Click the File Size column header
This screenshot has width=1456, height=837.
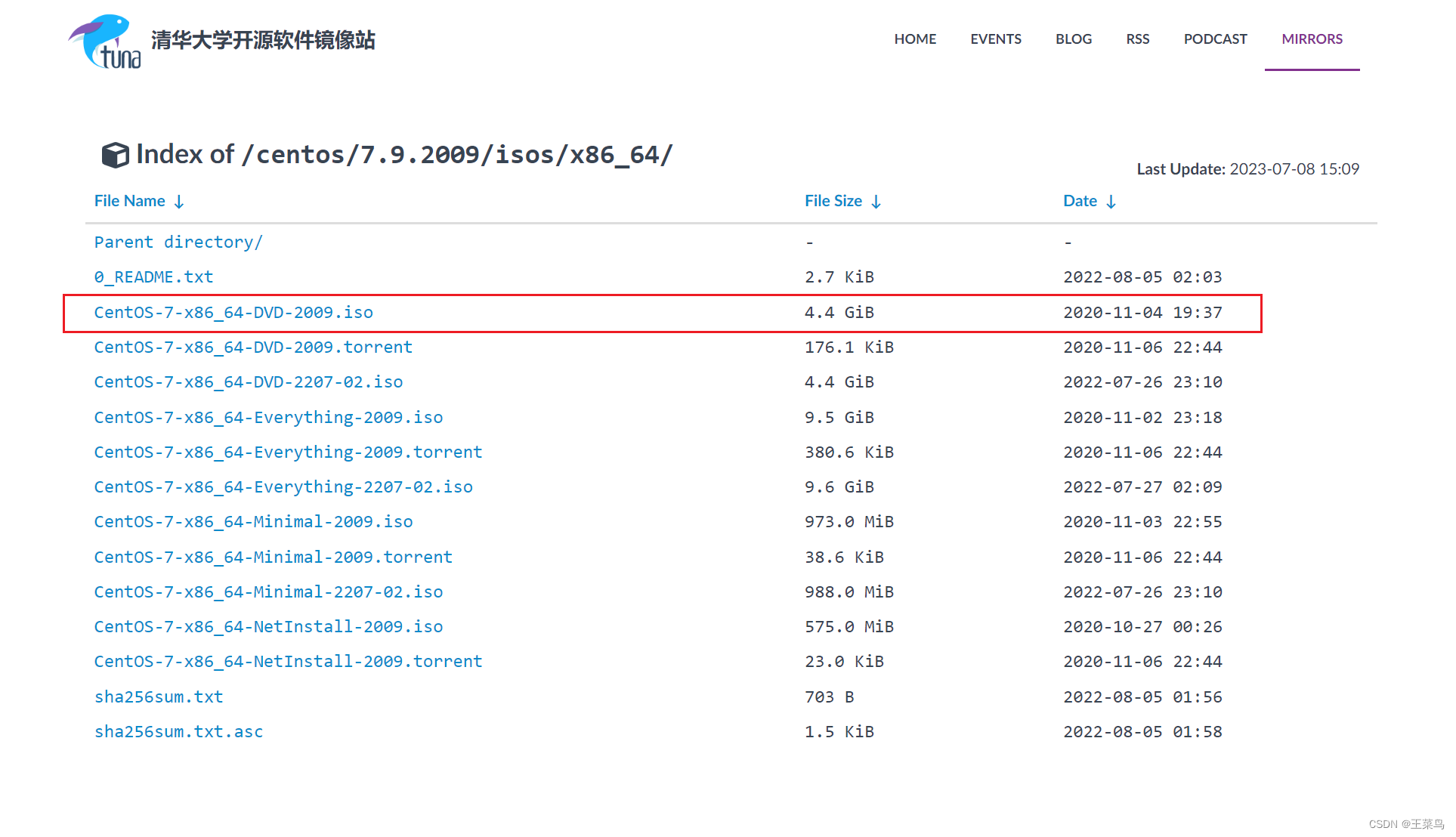click(x=833, y=201)
